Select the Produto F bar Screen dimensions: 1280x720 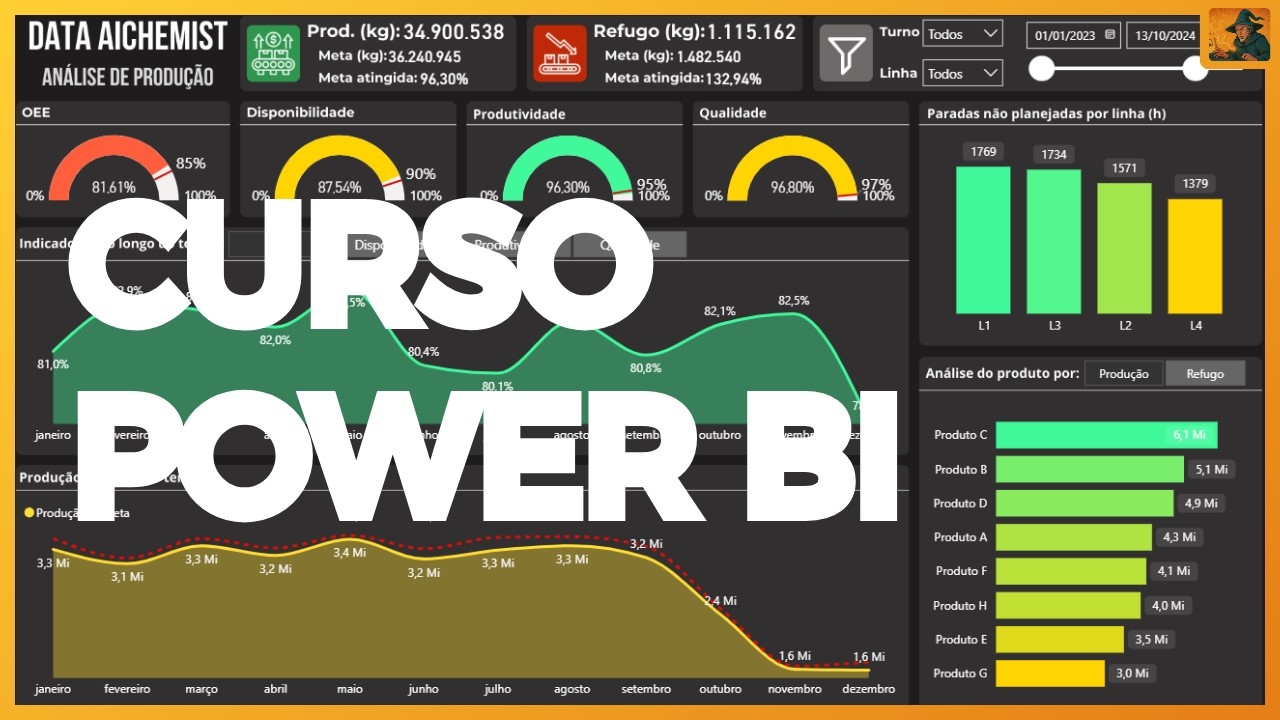tap(1071, 571)
